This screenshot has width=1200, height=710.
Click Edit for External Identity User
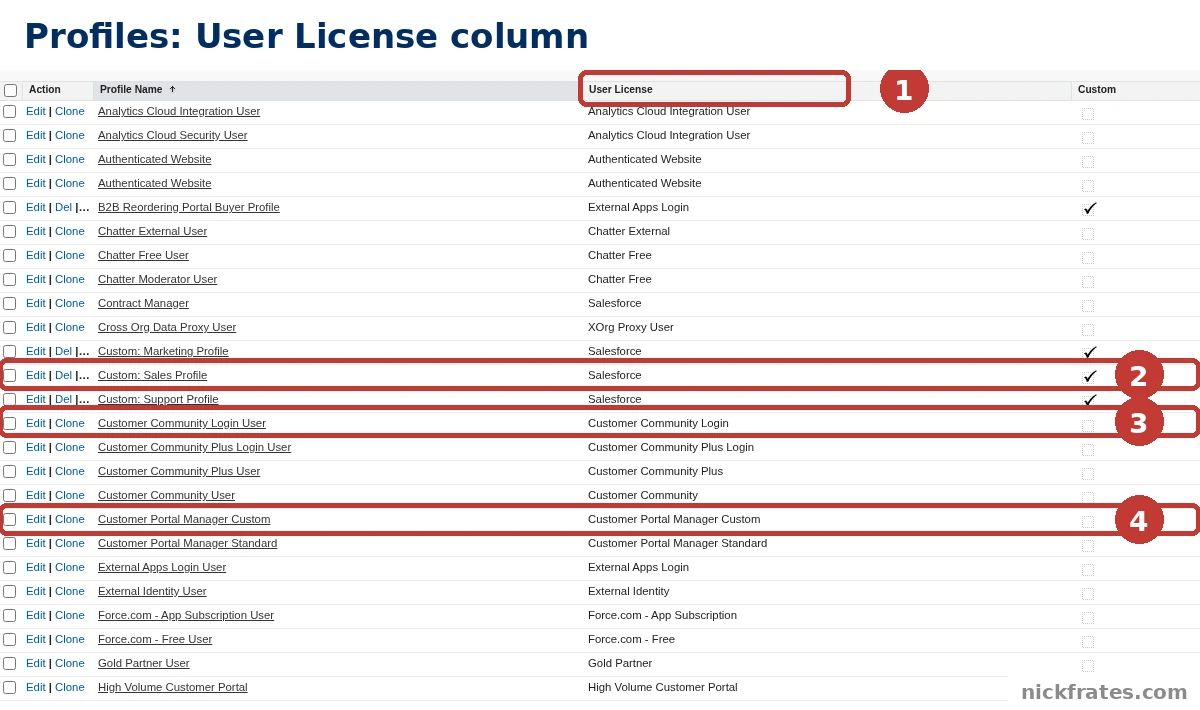(36, 591)
